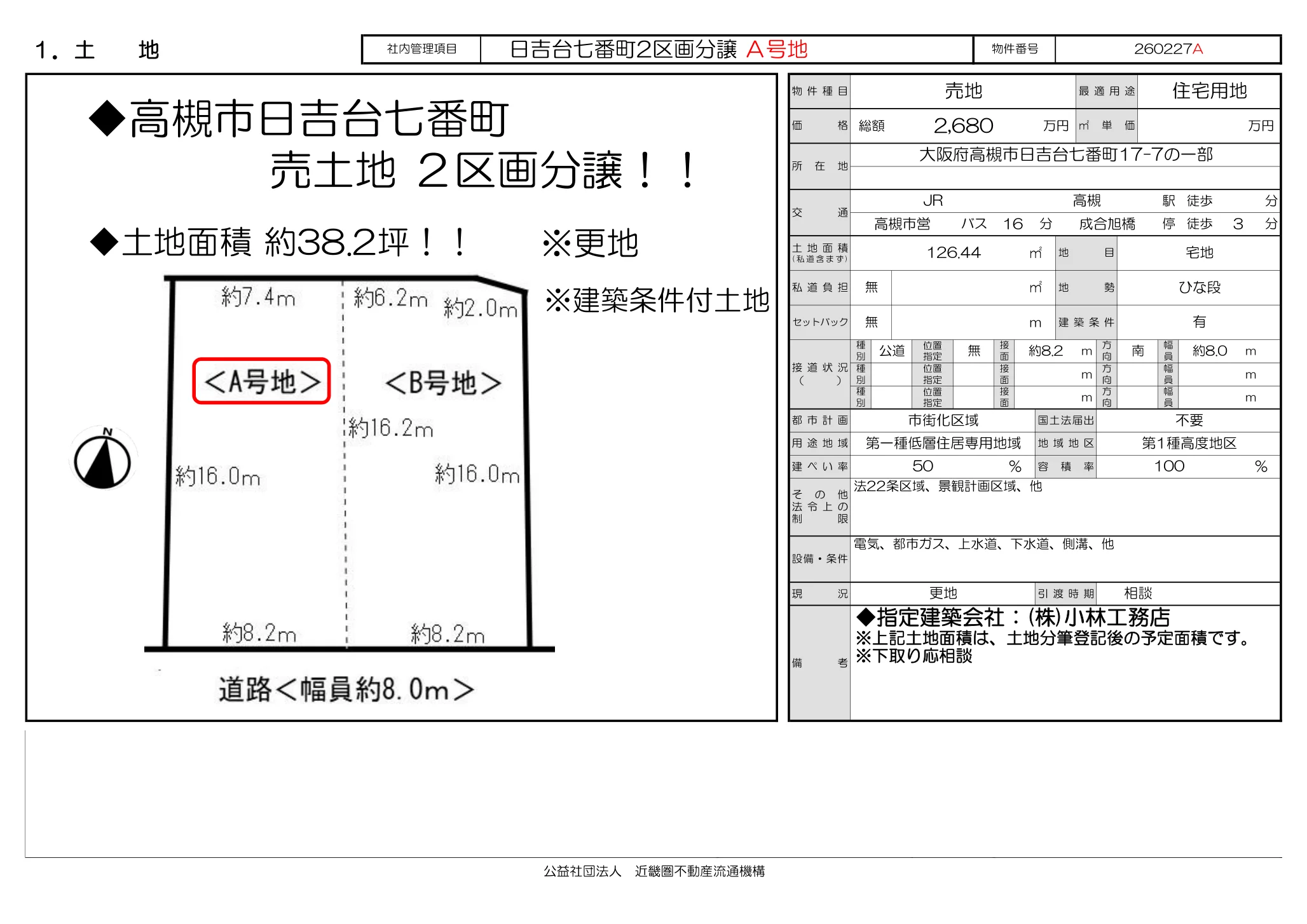Click the 約7.4m dimension in the plot plan
The width and height of the screenshot is (1307, 924).
click(x=258, y=297)
